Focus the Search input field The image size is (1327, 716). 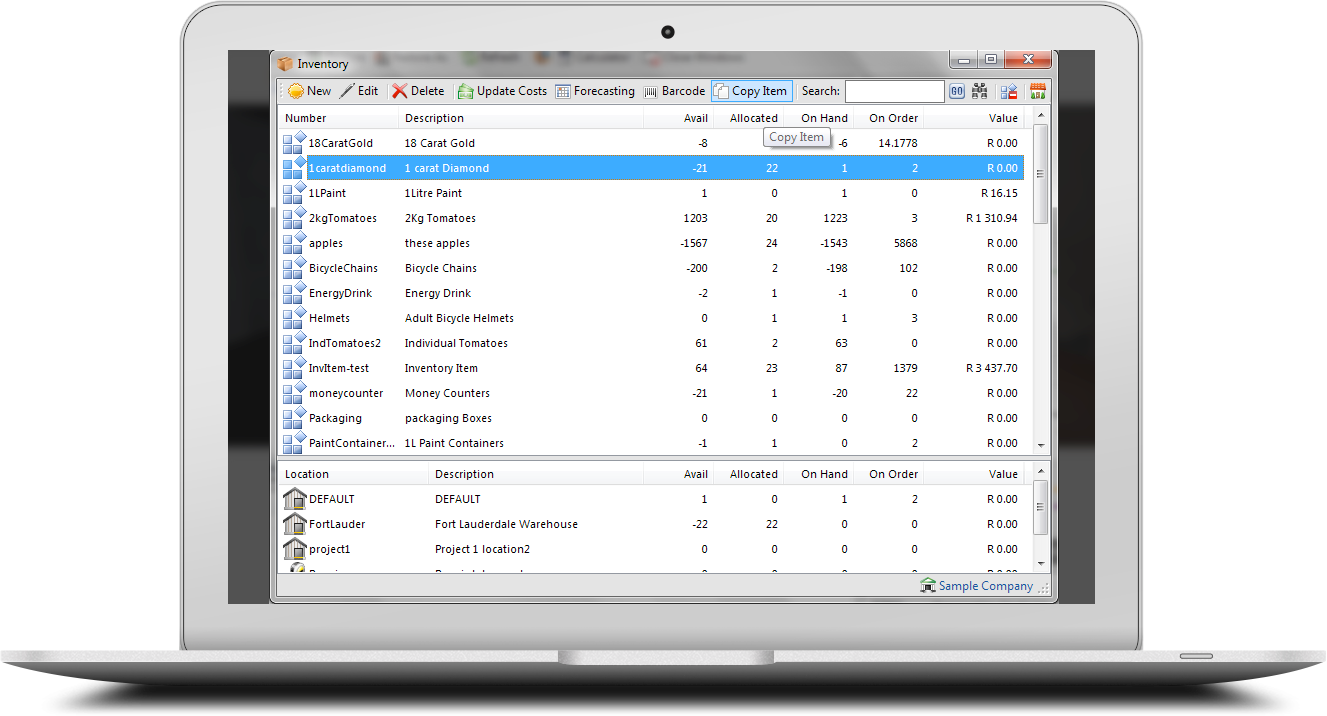coord(894,92)
